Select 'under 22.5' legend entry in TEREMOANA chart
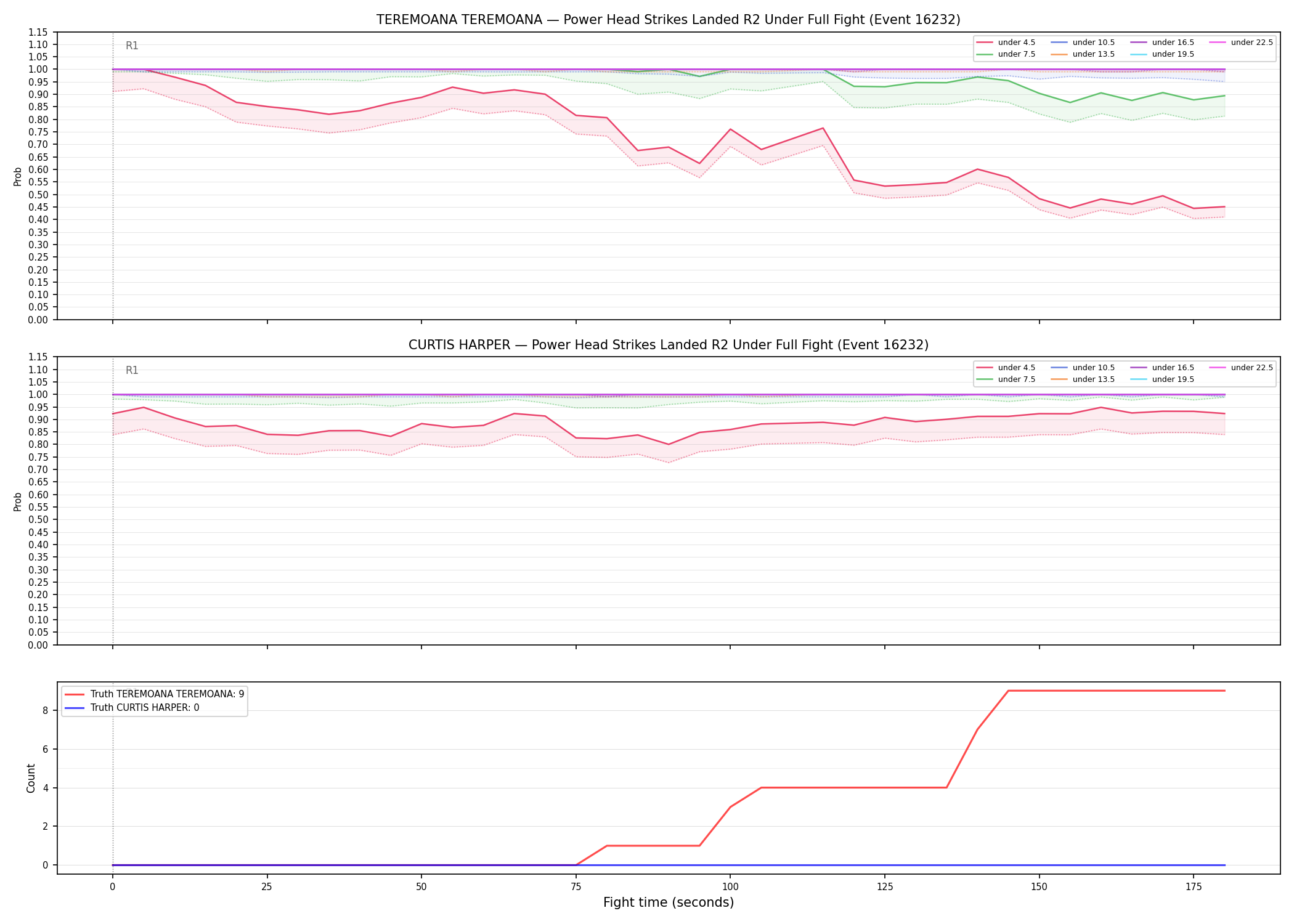 (x=1241, y=43)
